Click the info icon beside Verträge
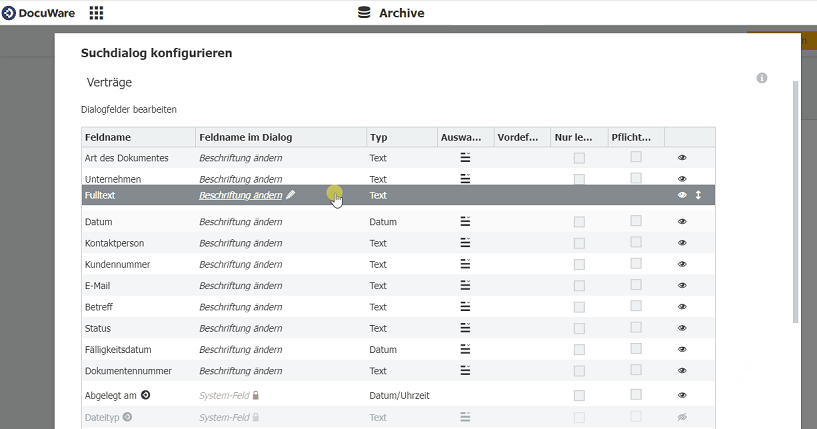Image resolution: width=817 pixels, height=429 pixels. pyautogui.click(x=762, y=78)
